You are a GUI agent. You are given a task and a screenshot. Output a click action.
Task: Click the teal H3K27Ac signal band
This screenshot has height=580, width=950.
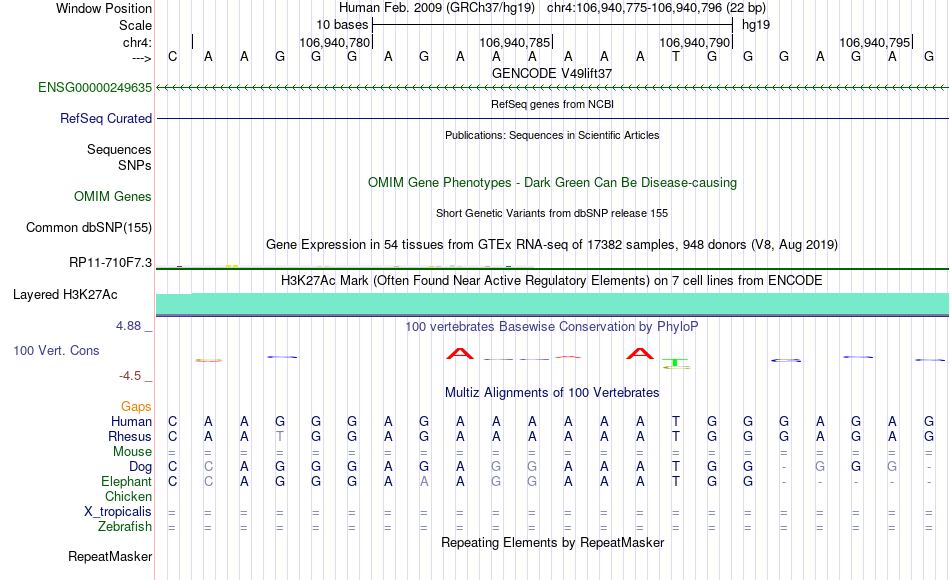click(552, 304)
